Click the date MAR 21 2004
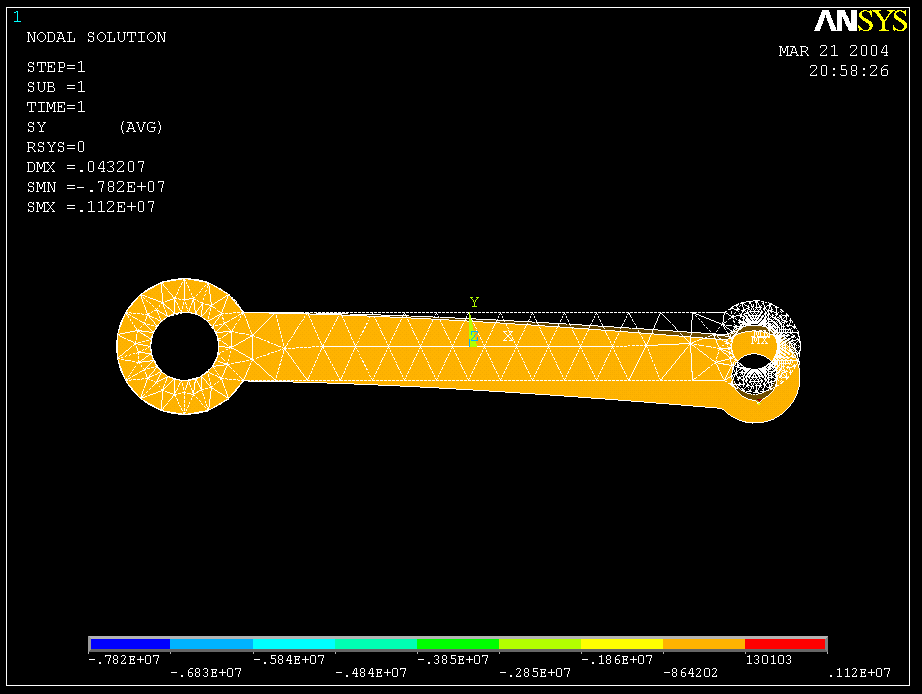The image size is (922, 694). 834,51
